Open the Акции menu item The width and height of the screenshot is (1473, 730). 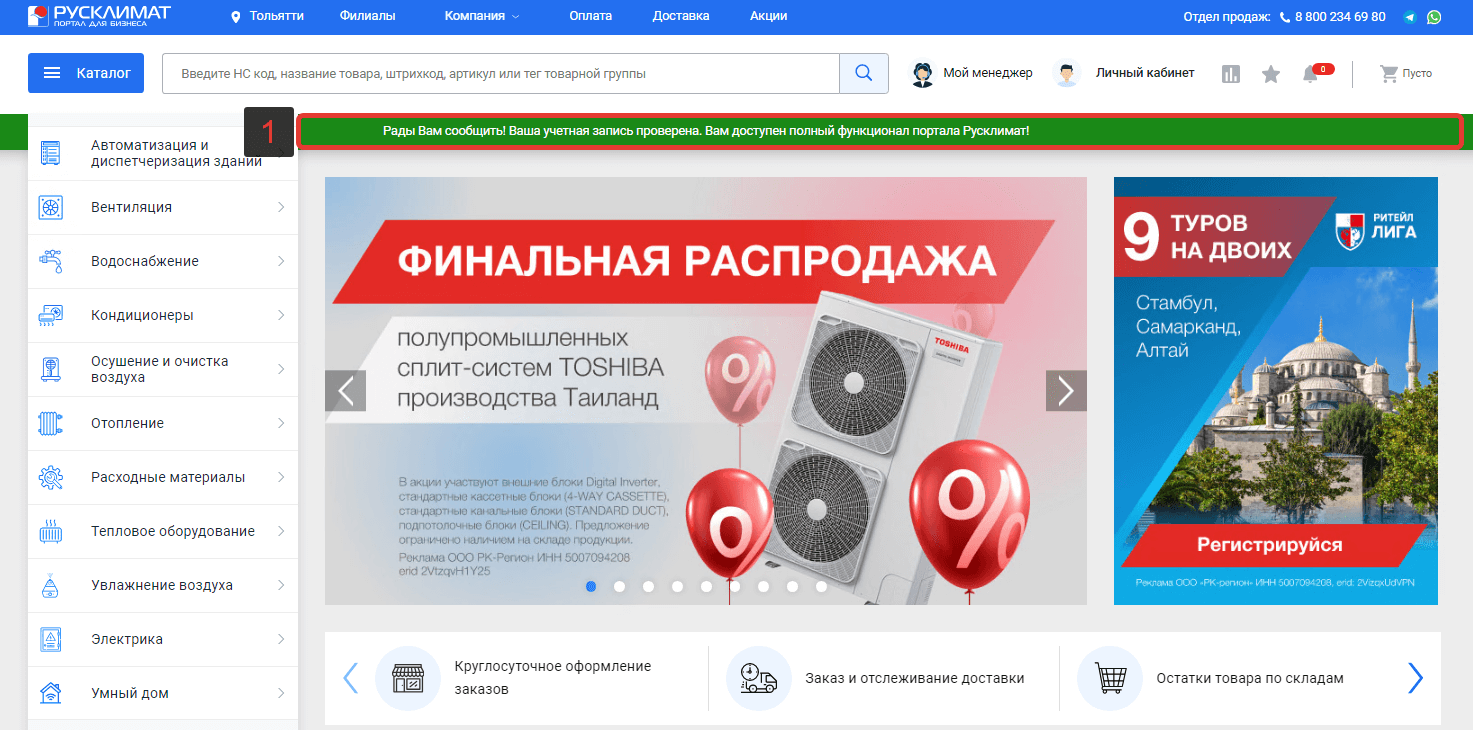pos(768,16)
